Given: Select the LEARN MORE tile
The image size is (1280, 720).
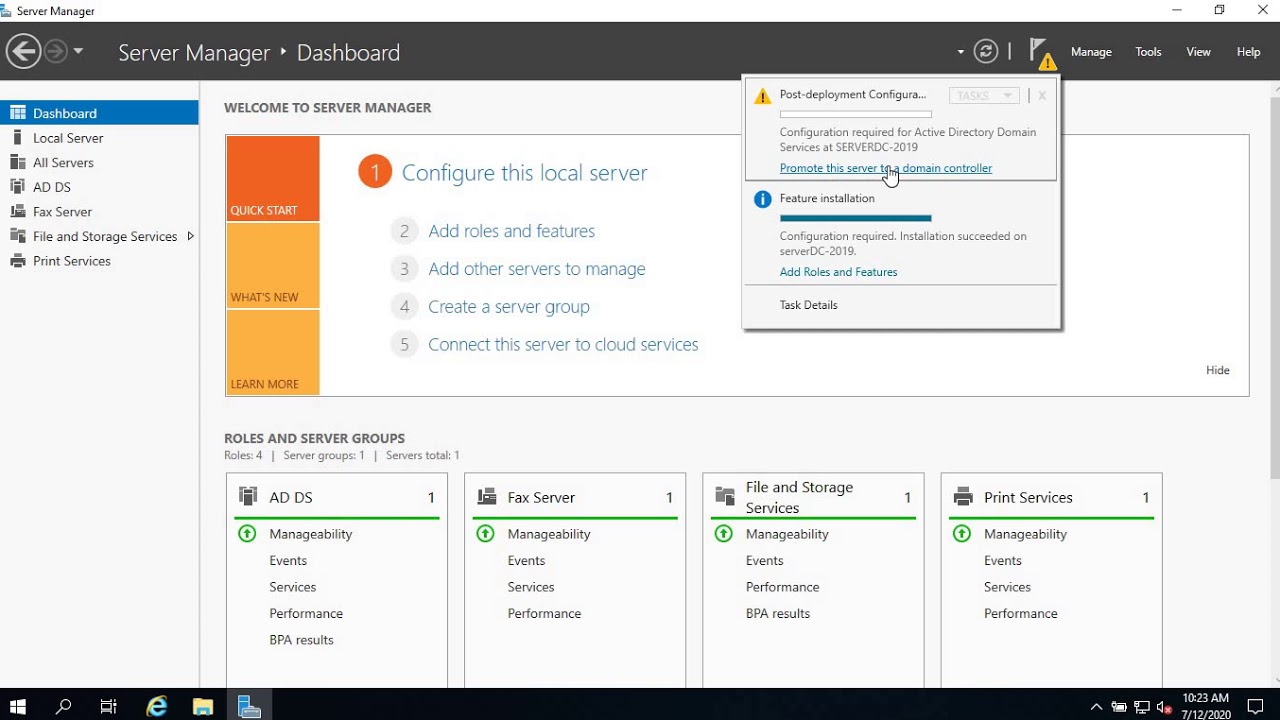Looking at the screenshot, I should 273,352.
